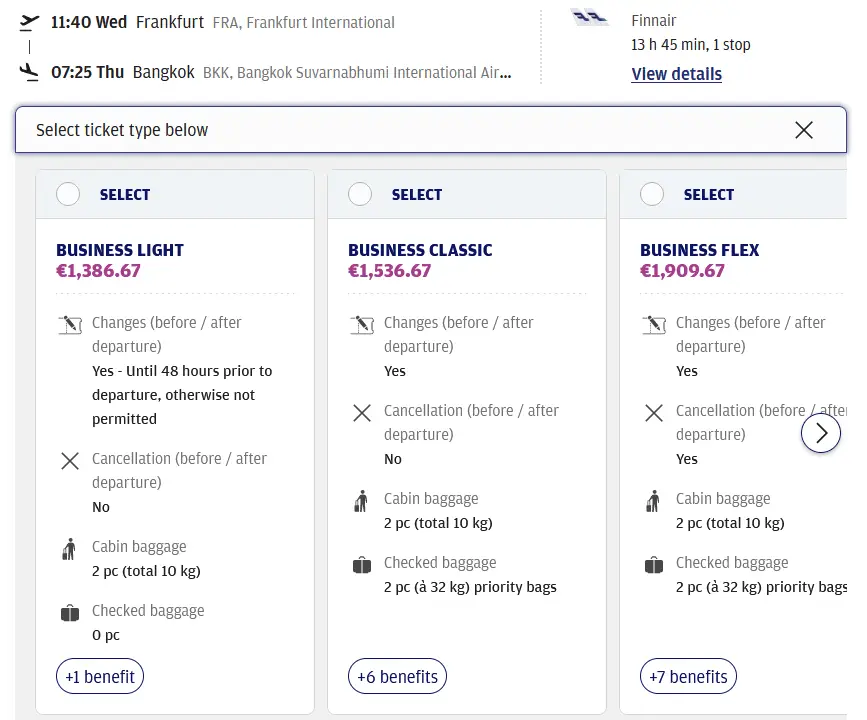The width and height of the screenshot is (867, 720).
Task: Click Business Light cancellation X icon
Action: [x=69, y=460]
